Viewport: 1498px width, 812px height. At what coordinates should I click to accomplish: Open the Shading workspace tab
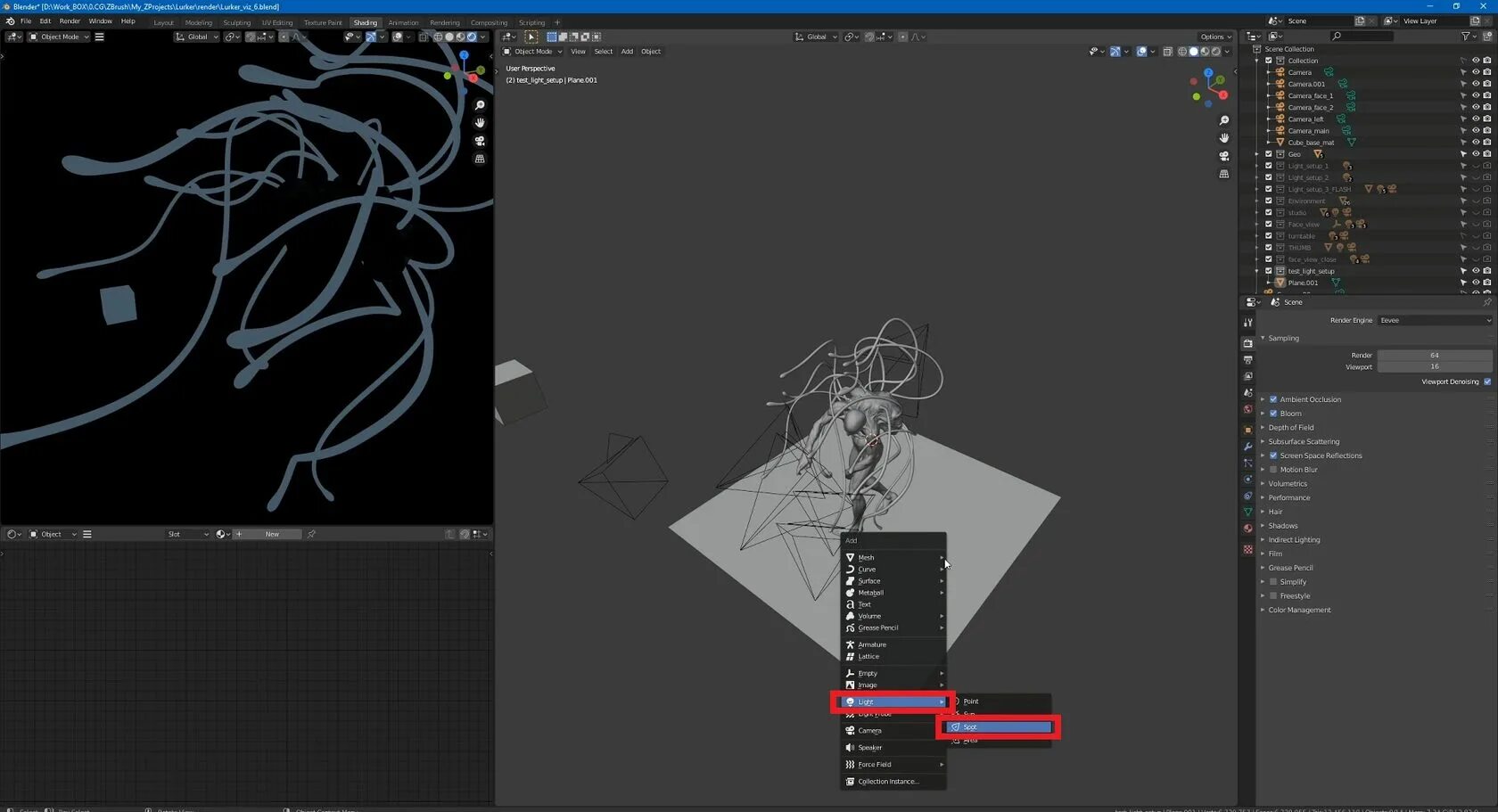coord(365,22)
